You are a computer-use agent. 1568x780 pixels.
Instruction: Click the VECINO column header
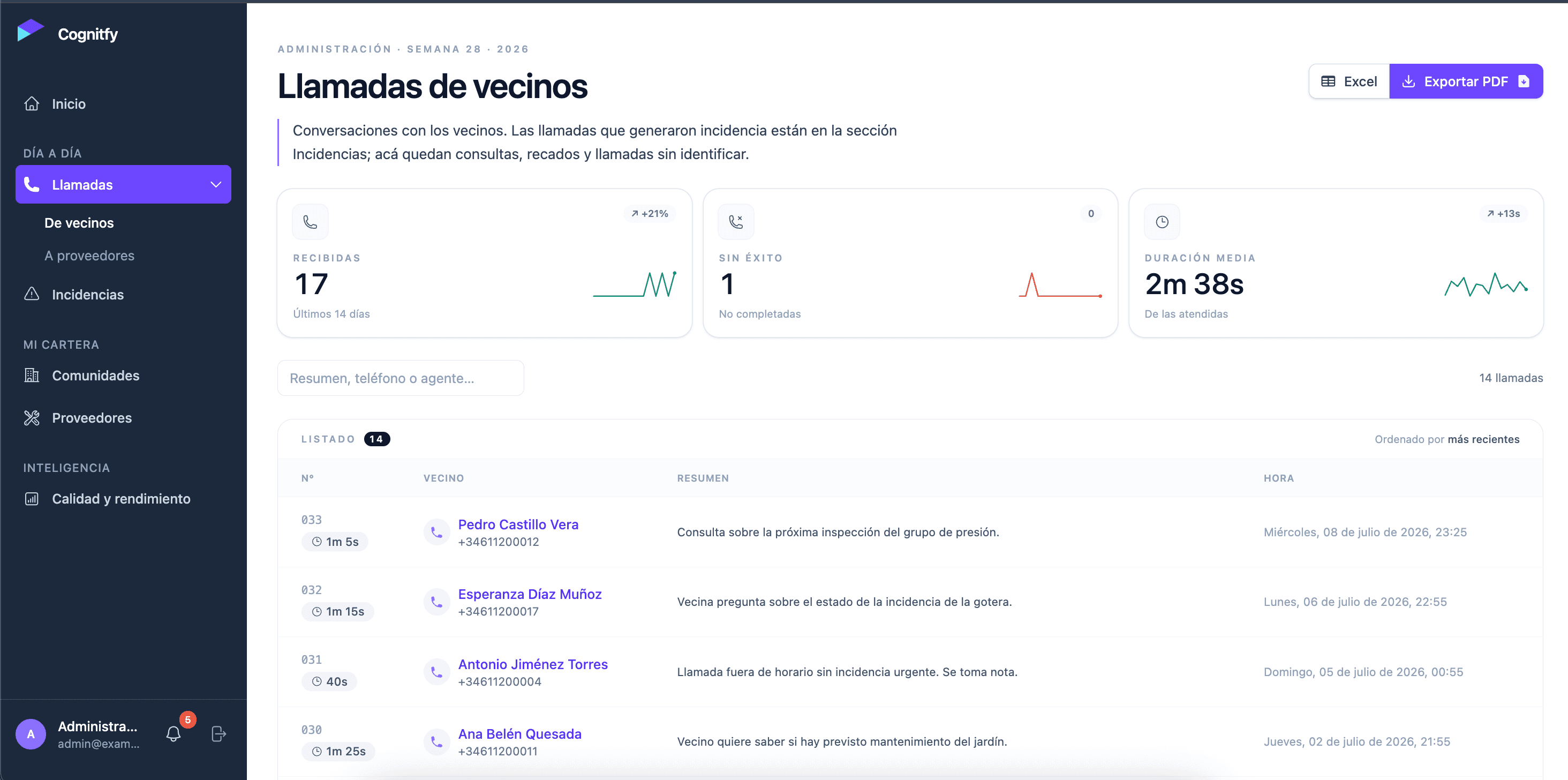point(444,478)
